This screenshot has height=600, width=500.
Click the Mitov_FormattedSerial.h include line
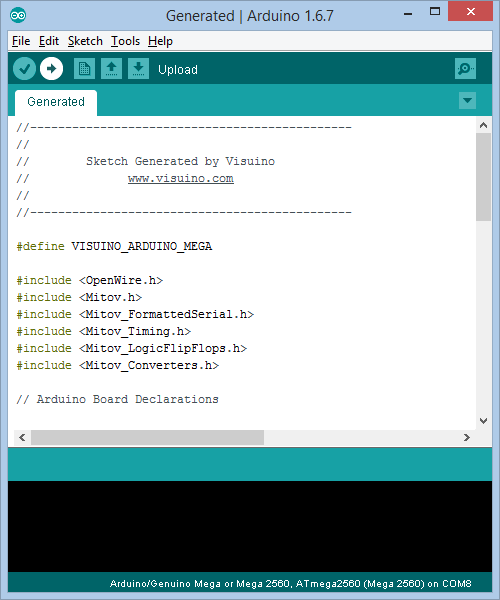pos(135,315)
